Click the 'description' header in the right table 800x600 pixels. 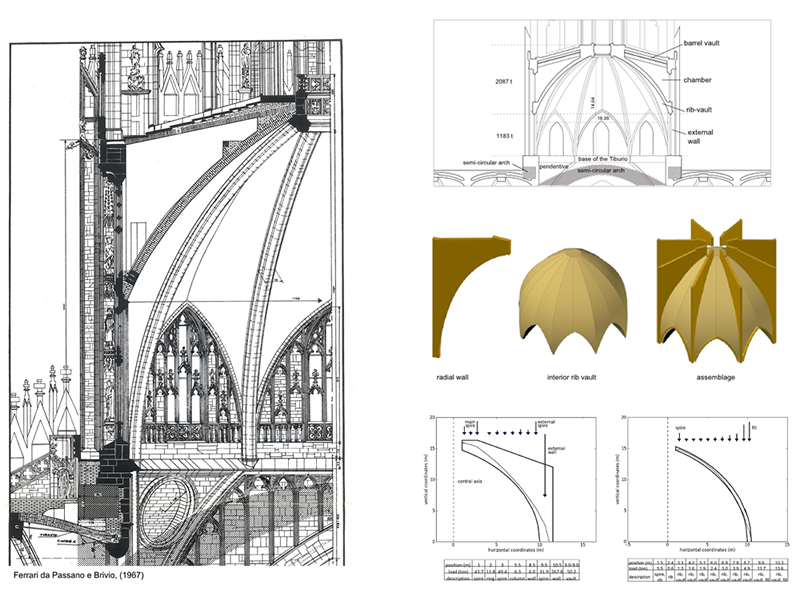641,577
